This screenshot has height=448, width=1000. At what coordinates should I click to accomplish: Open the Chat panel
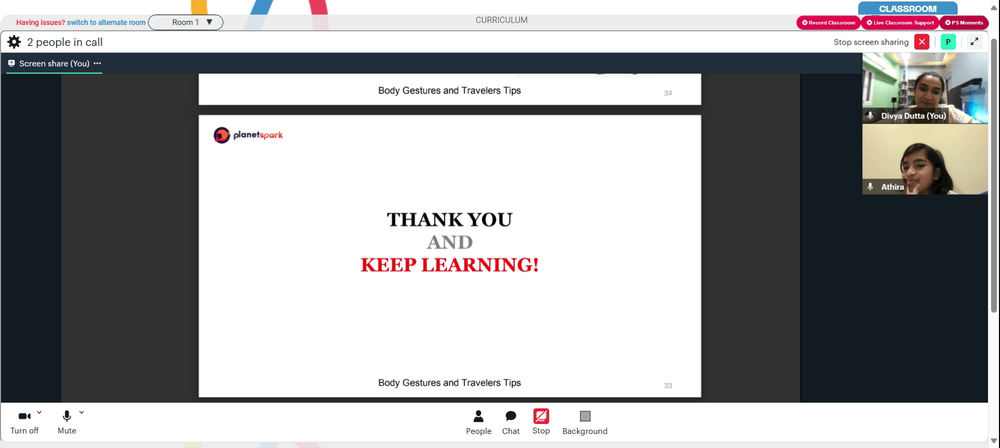[511, 422]
